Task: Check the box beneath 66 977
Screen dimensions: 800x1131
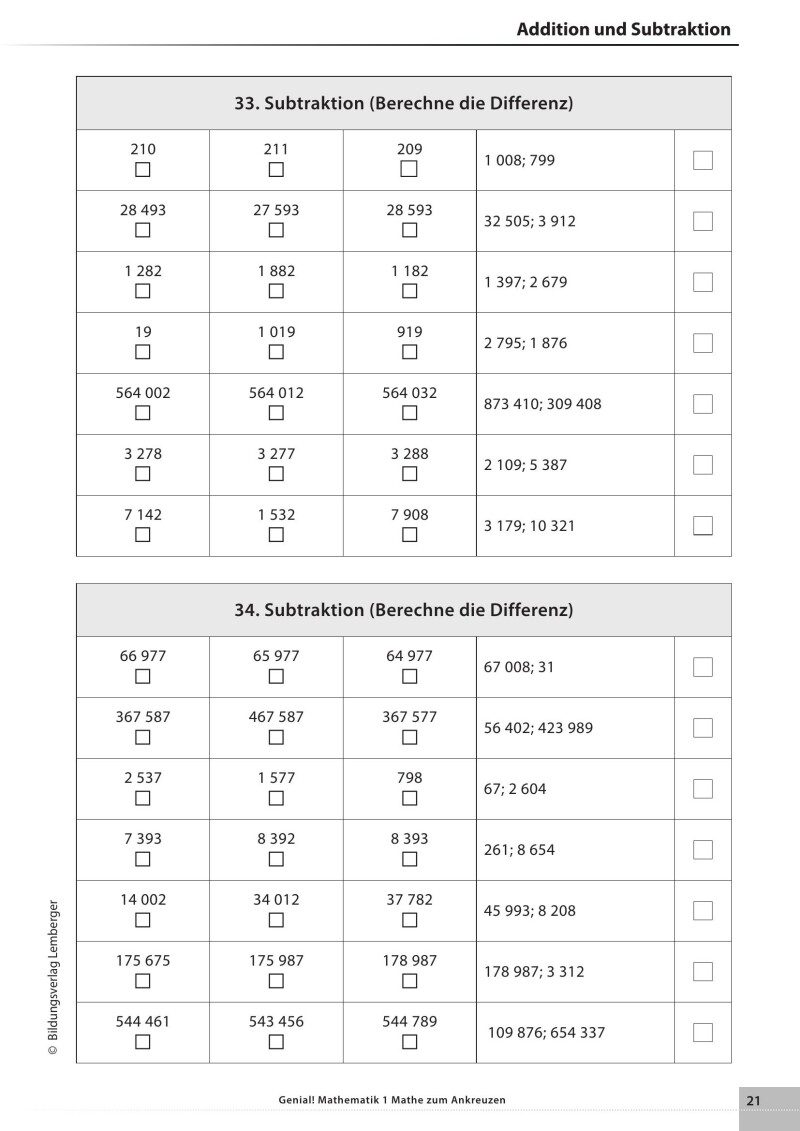Action: click(143, 676)
